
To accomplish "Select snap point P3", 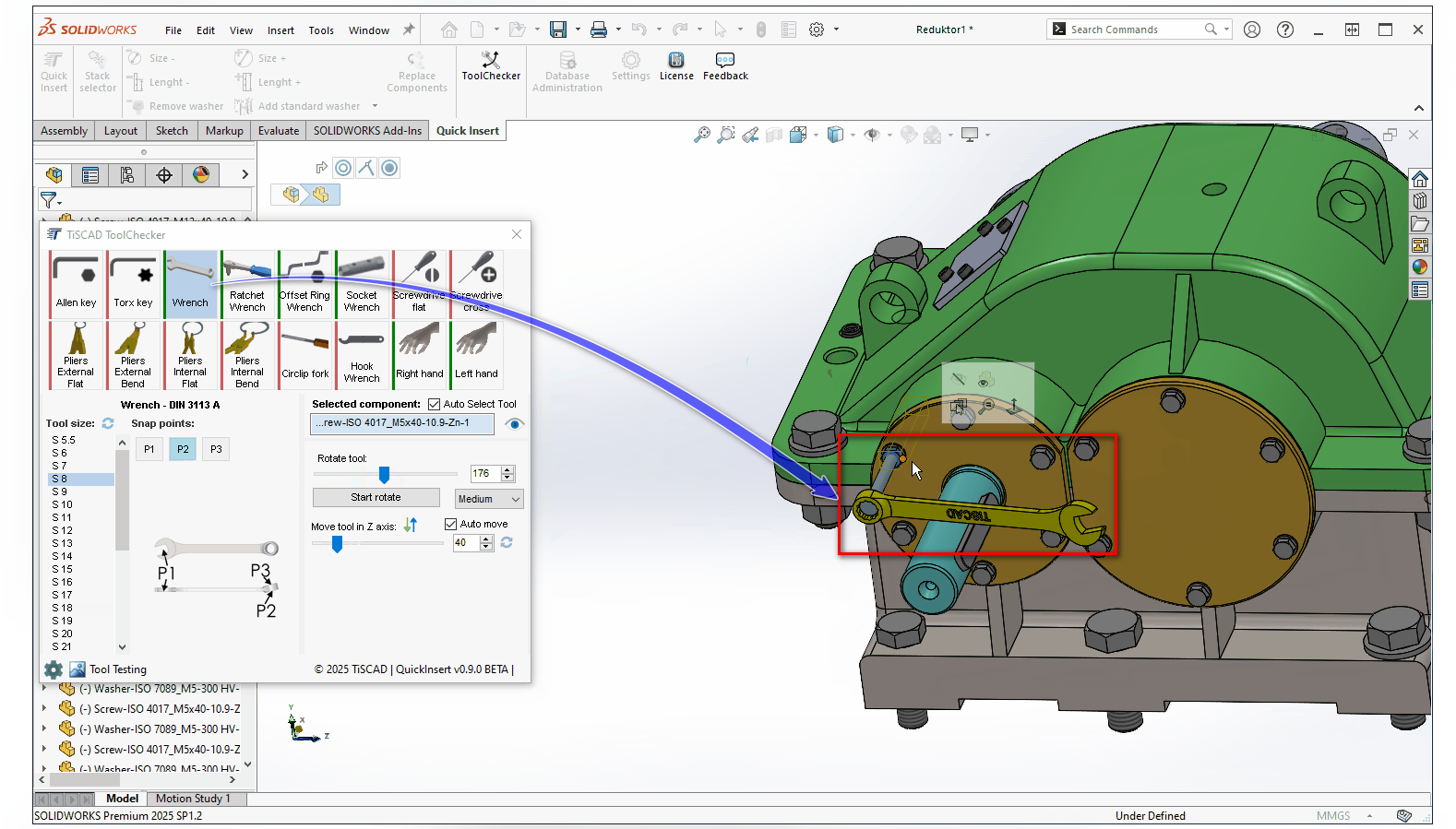I will pyautogui.click(x=216, y=449).
